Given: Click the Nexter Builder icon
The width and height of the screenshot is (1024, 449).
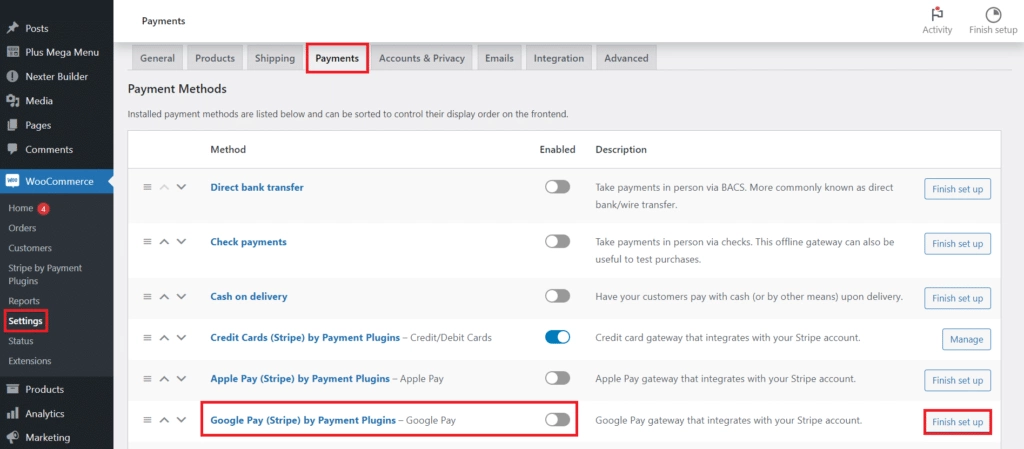Looking at the screenshot, I should 12,76.
